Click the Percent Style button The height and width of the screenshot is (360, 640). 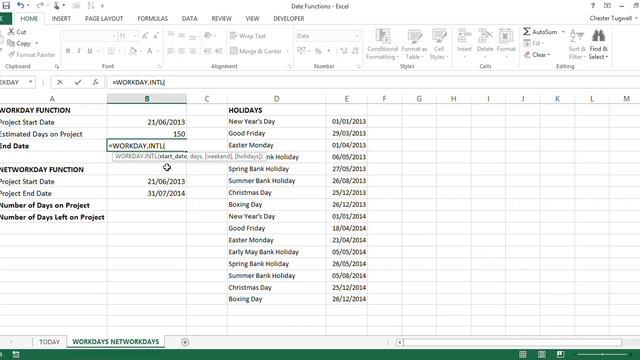point(318,51)
